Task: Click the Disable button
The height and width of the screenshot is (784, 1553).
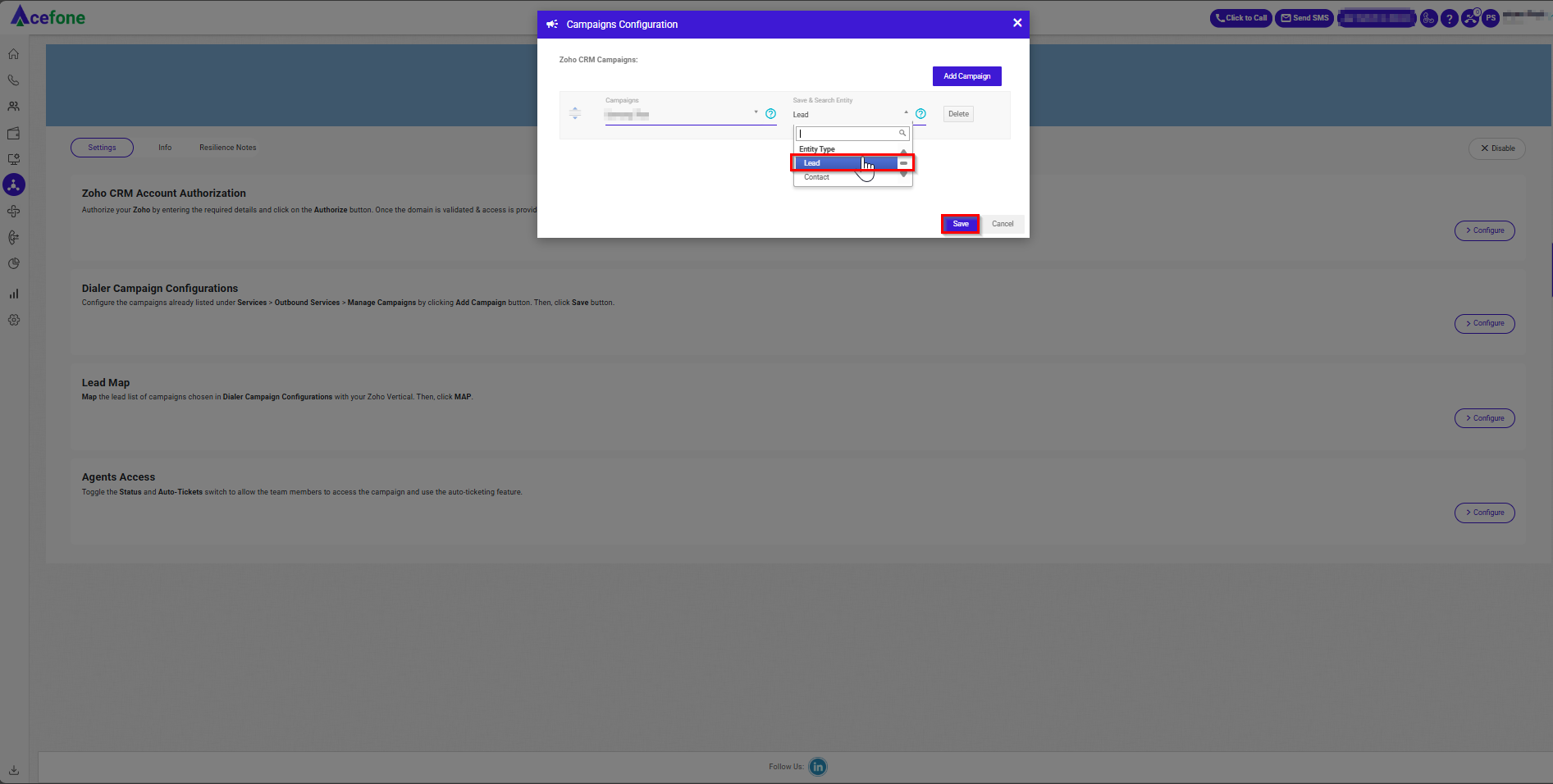Action: tap(1496, 148)
